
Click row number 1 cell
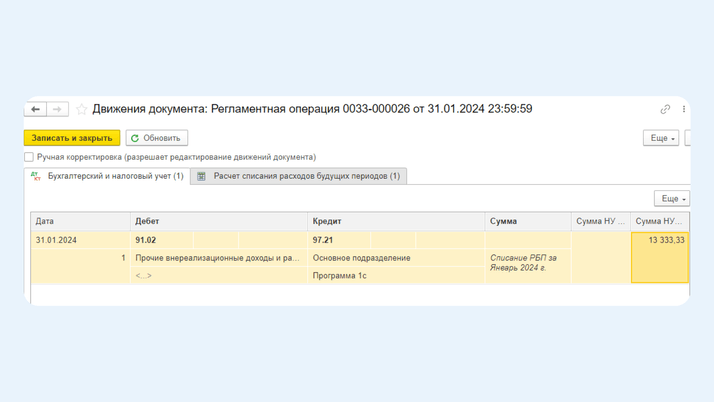coord(81,258)
